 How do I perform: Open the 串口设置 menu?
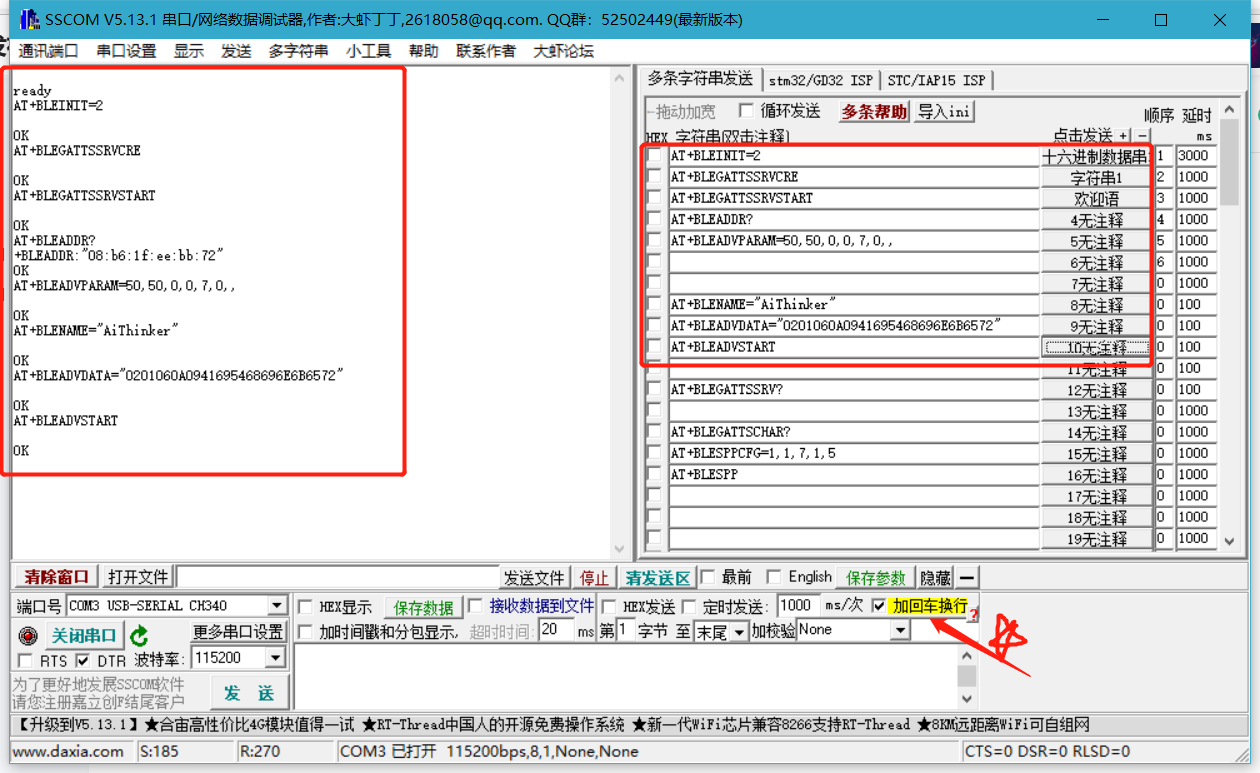point(126,51)
